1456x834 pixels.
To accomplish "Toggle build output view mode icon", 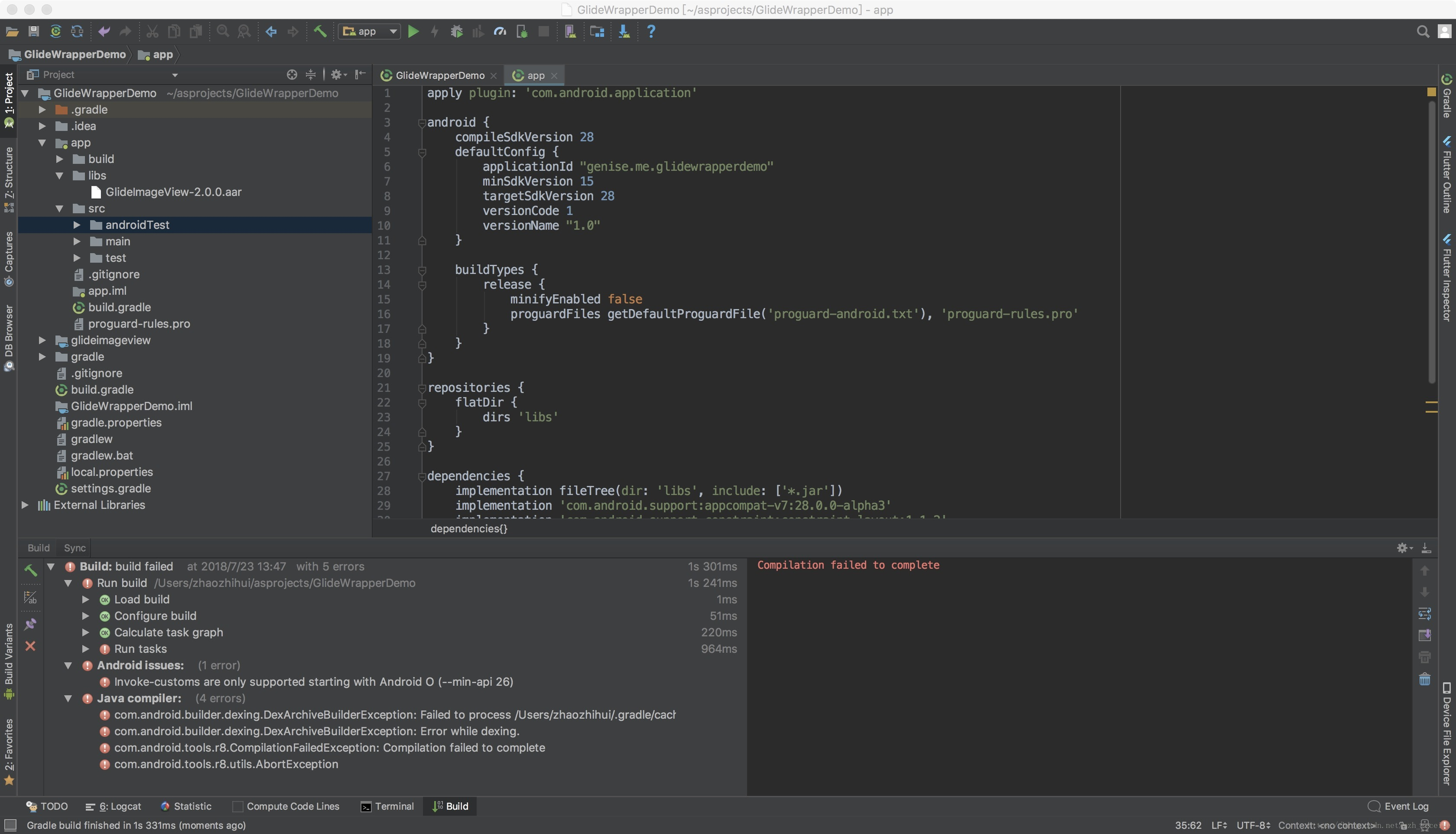I will tap(30, 598).
